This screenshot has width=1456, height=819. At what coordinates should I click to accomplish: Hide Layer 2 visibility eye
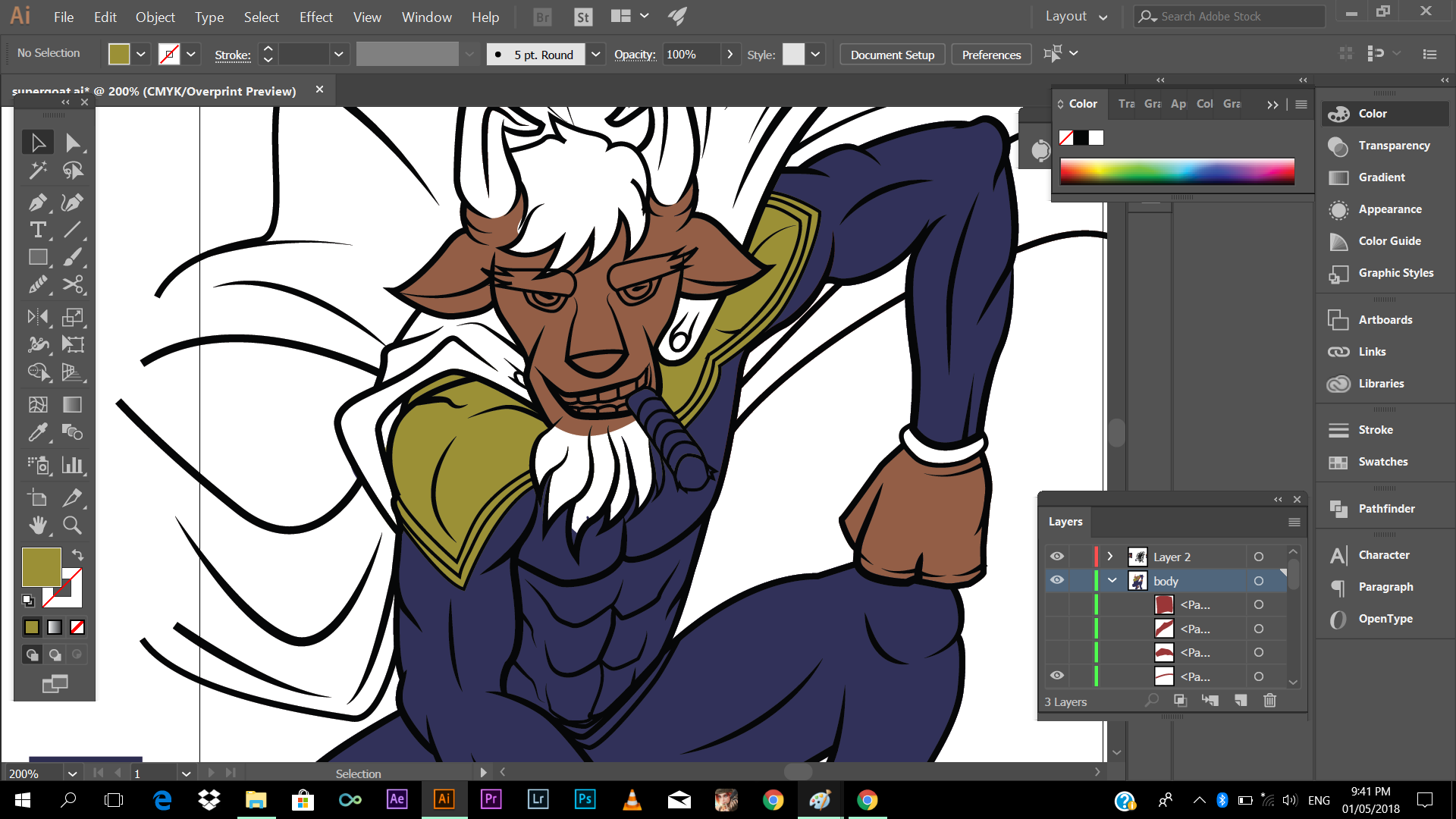[1057, 557]
